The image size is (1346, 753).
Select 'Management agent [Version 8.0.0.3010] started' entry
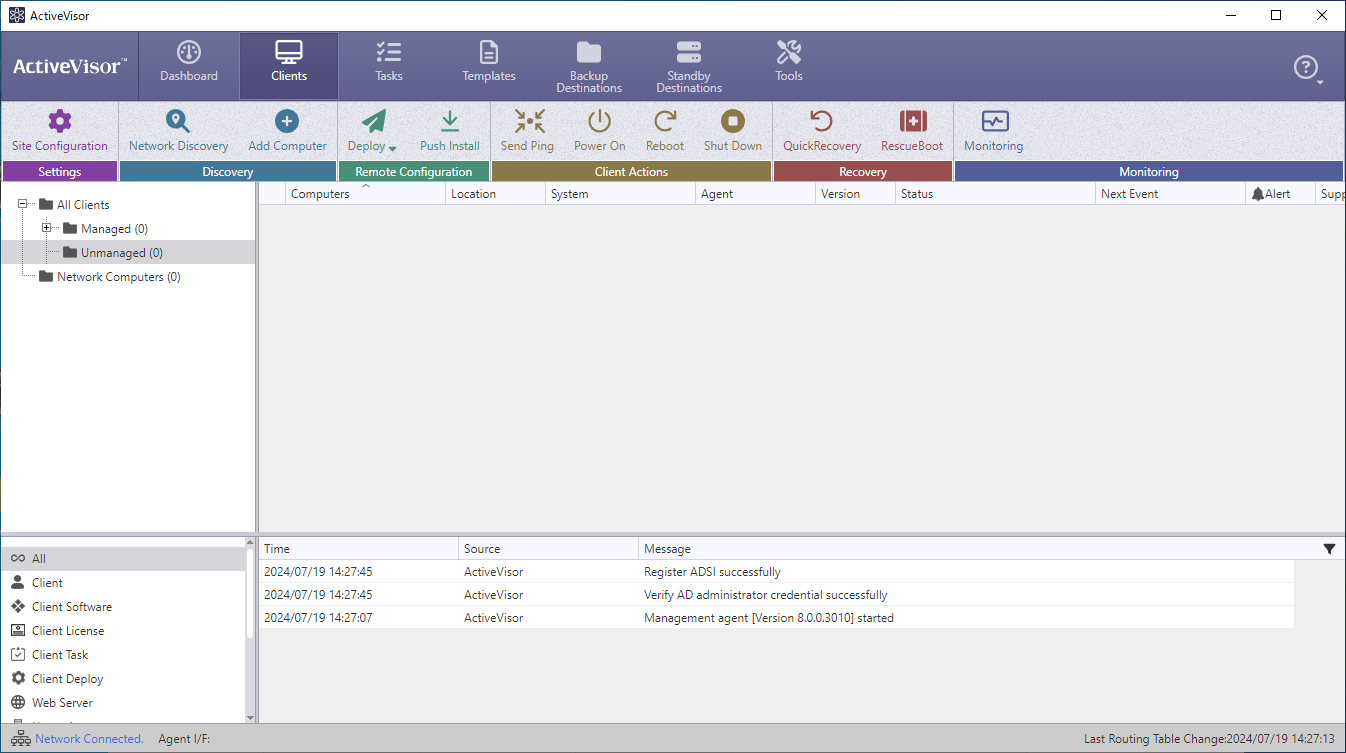coord(777,618)
